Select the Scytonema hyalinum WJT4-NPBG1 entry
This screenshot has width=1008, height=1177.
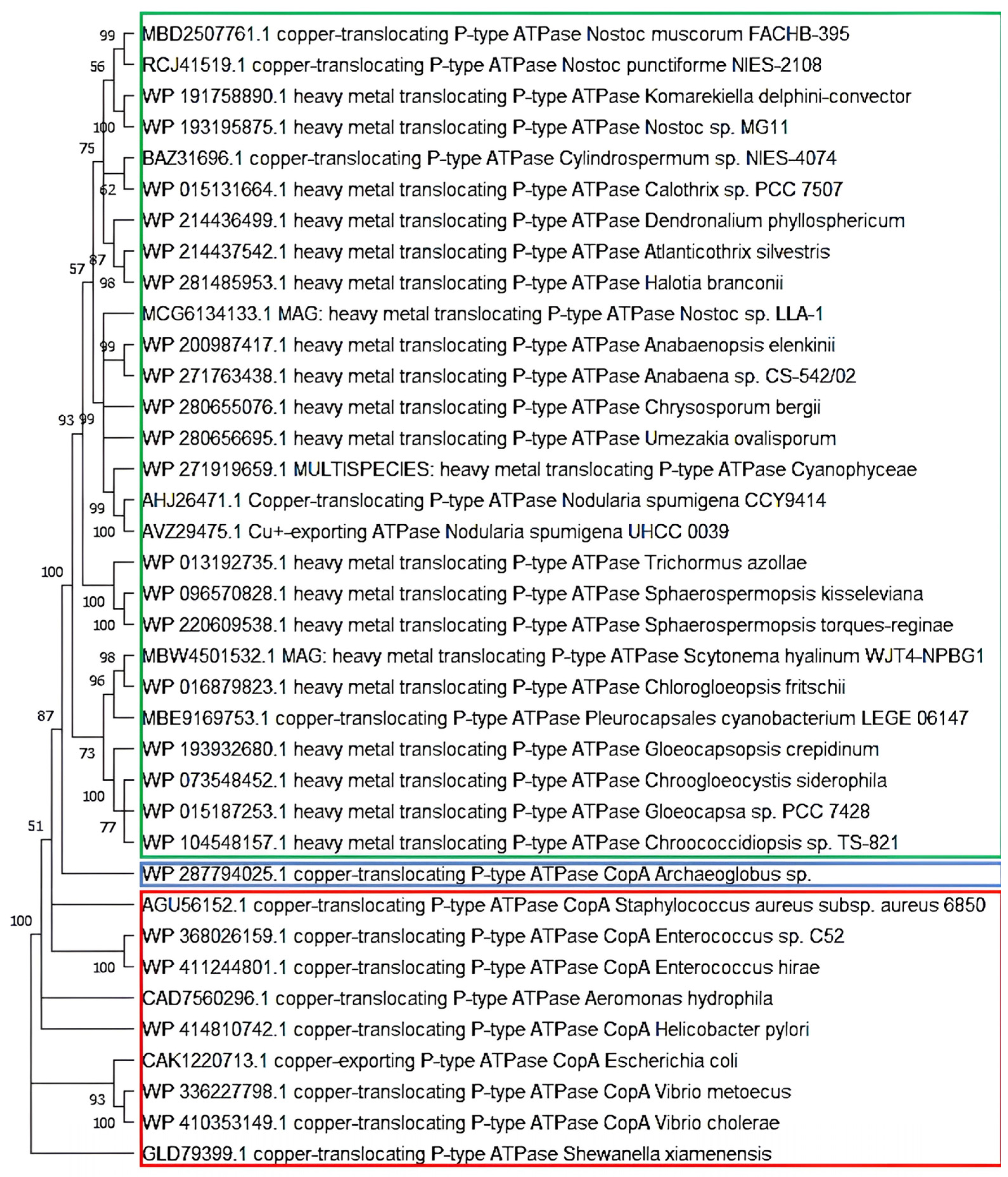tap(562, 656)
